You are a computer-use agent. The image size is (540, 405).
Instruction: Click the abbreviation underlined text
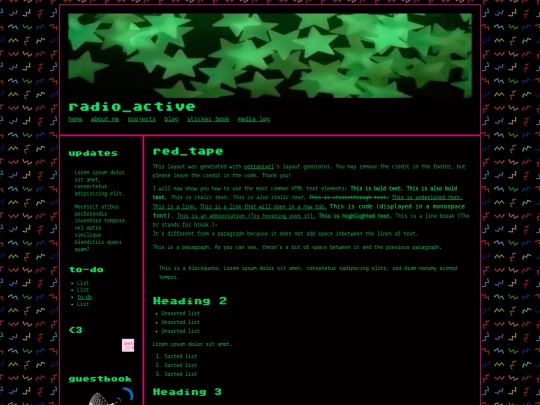[x=246, y=216]
